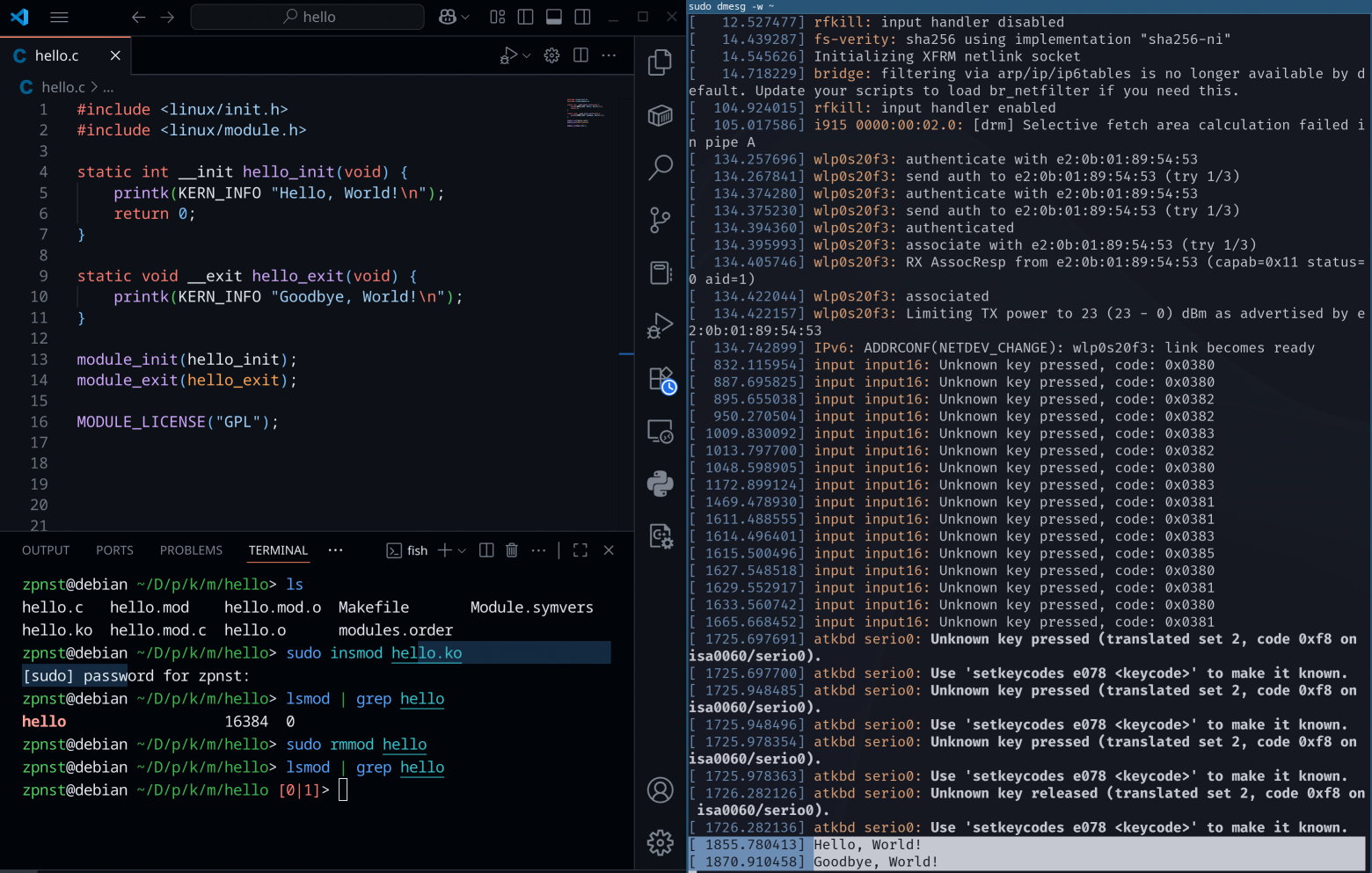Open the Manage settings gear

(660, 842)
